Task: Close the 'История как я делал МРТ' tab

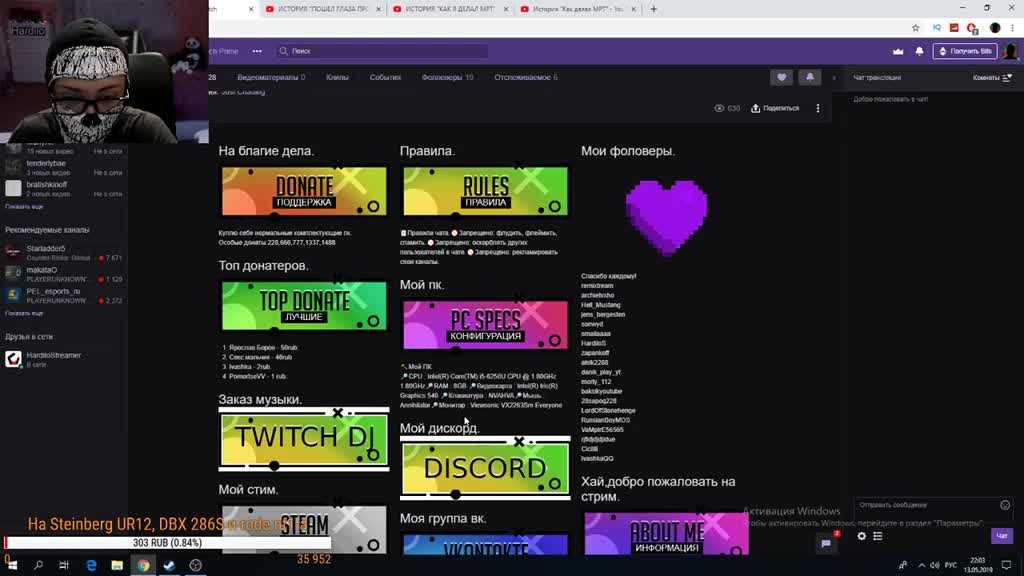Action: [505, 9]
